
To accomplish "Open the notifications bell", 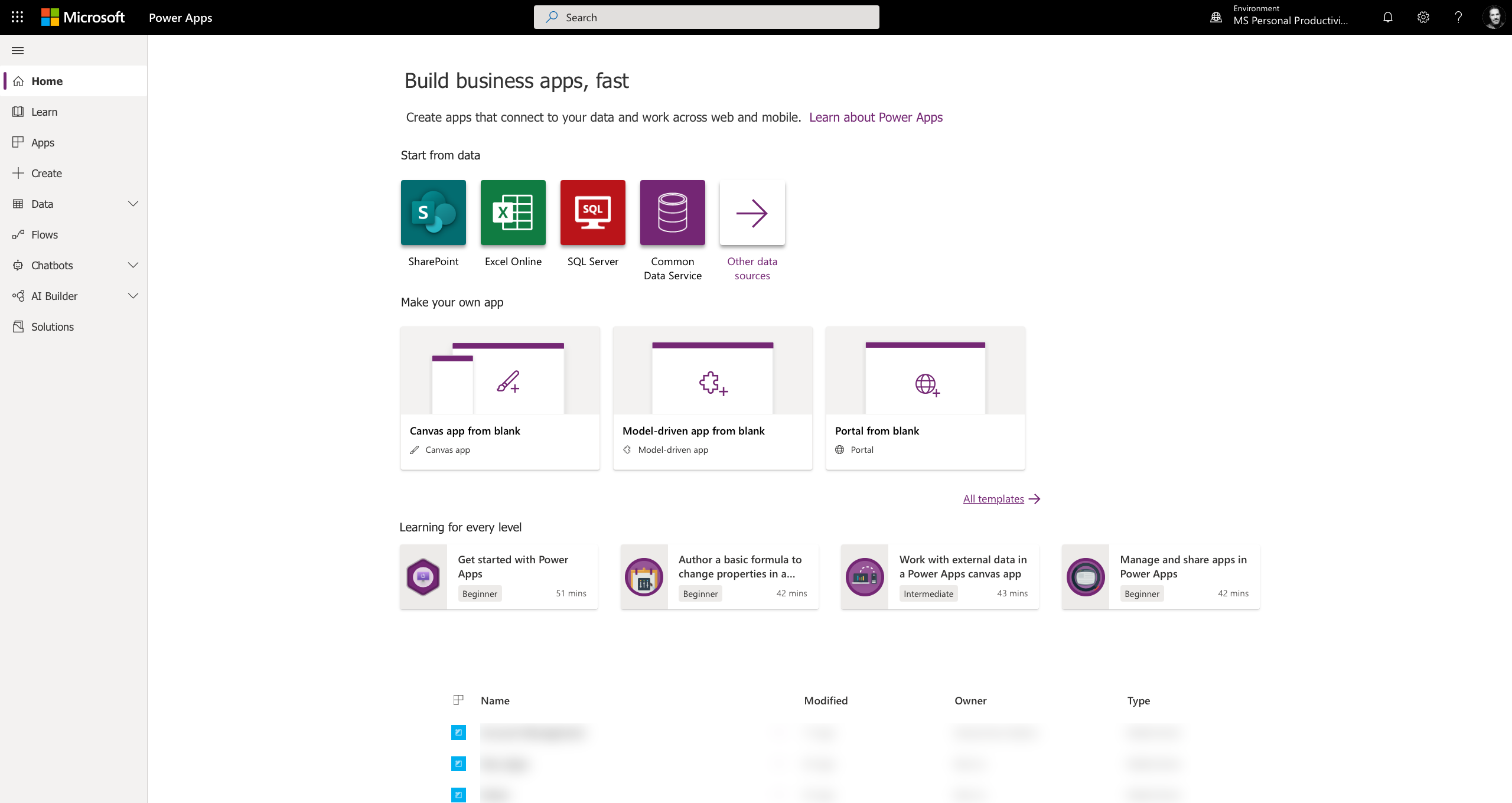I will pos(1387,17).
